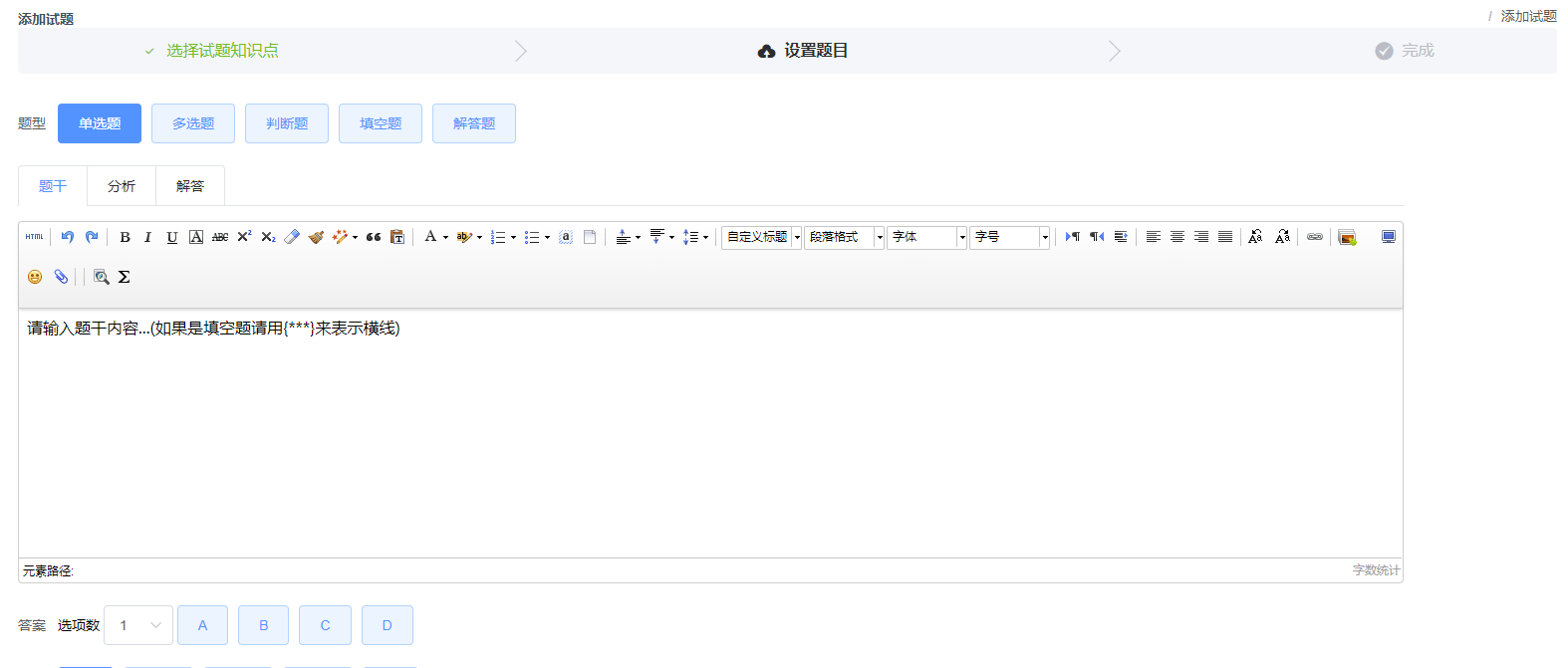Screen dimensions: 1568x668
Task: Choose answer option B
Action: [264, 625]
